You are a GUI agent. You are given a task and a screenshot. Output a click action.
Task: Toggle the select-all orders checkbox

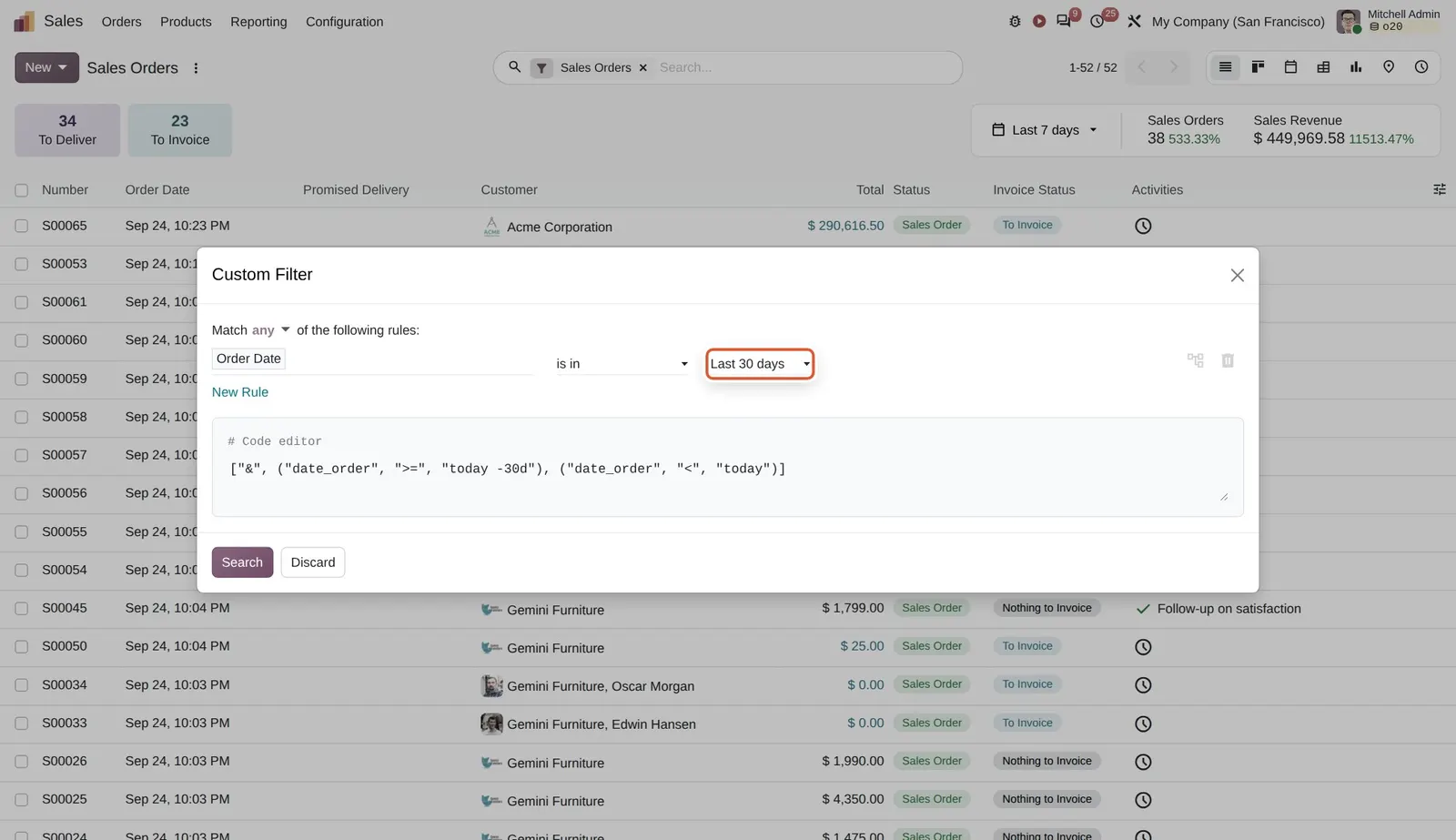click(21, 190)
